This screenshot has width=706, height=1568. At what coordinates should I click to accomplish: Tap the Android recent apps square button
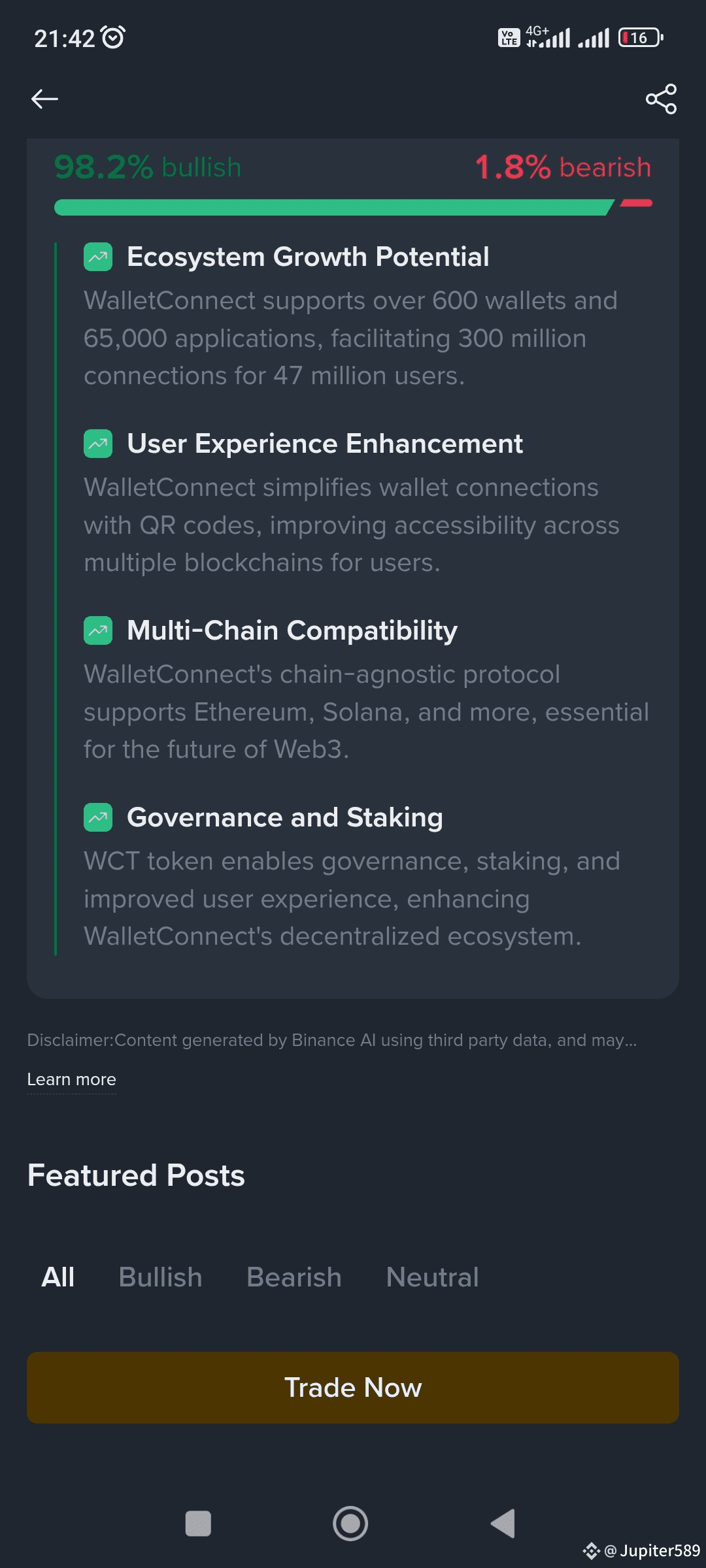point(198,1524)
